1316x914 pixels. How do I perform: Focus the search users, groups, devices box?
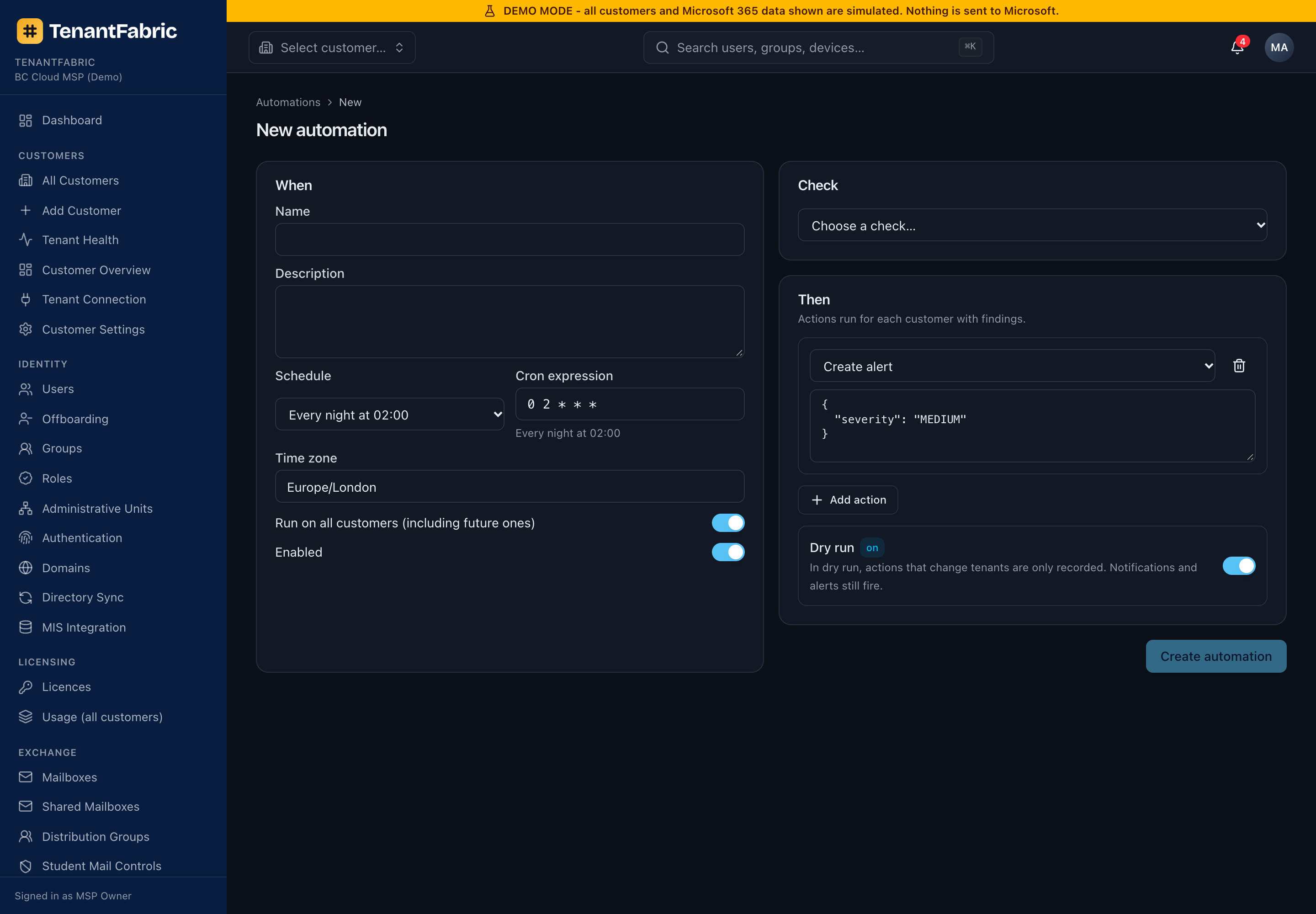[x=818, y=48]
